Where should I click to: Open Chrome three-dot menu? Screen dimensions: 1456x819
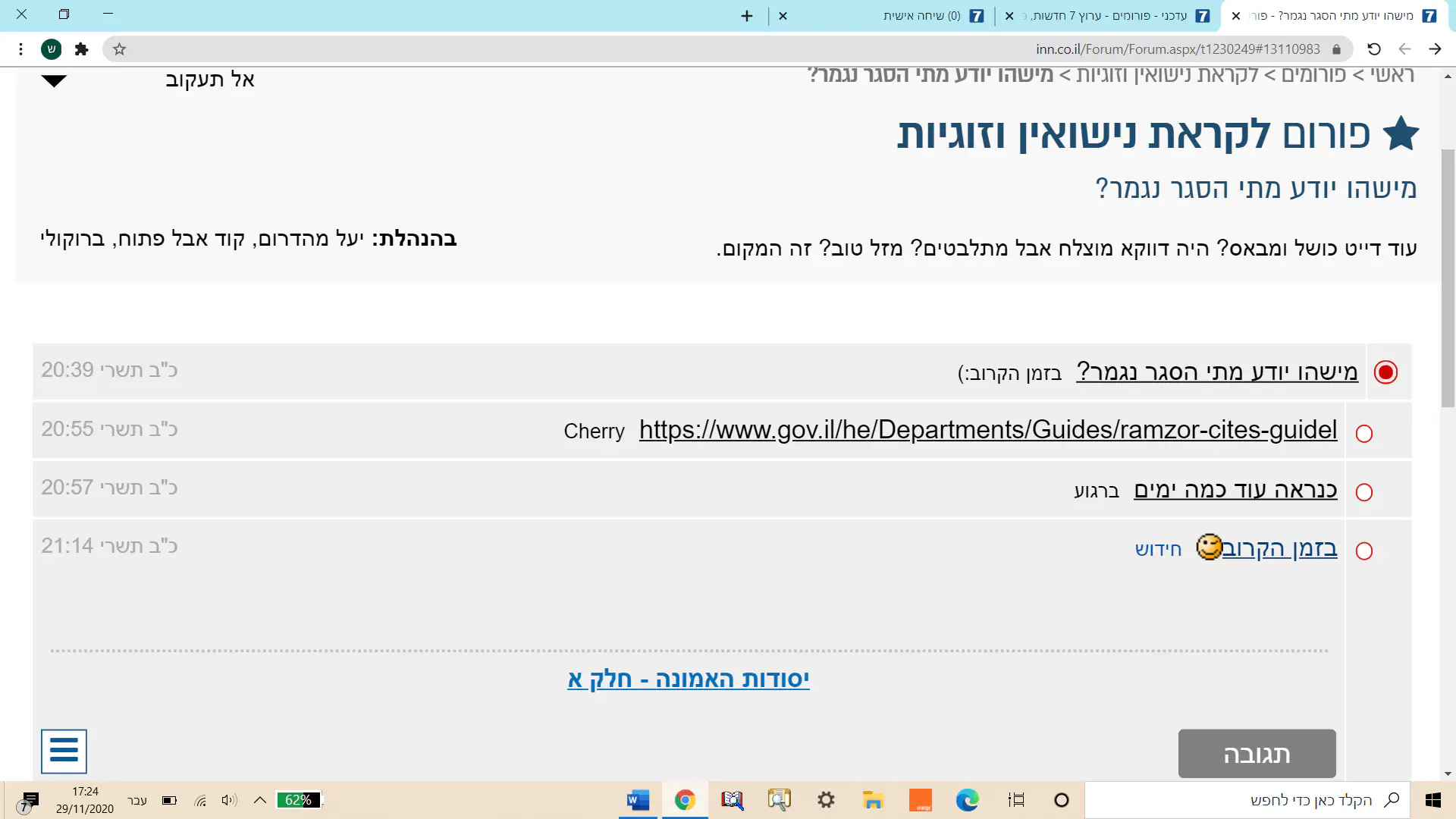20,49
